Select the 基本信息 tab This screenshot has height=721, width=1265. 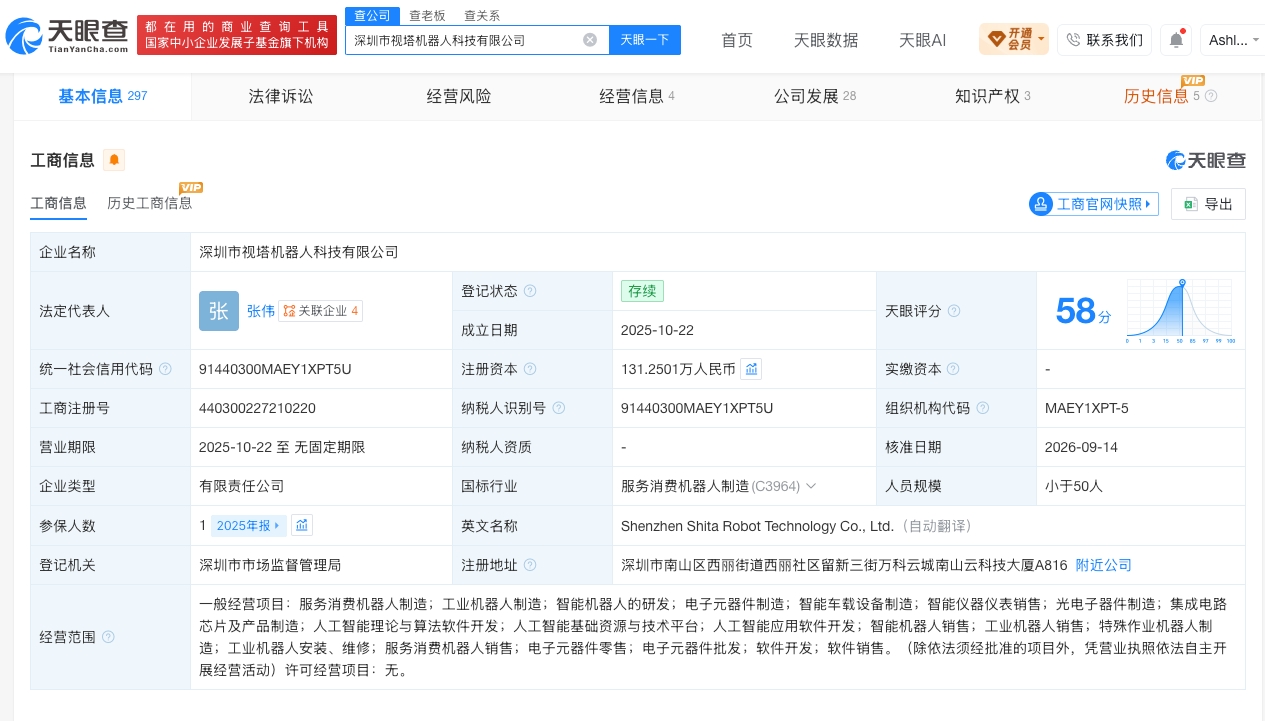click(103, 96)
